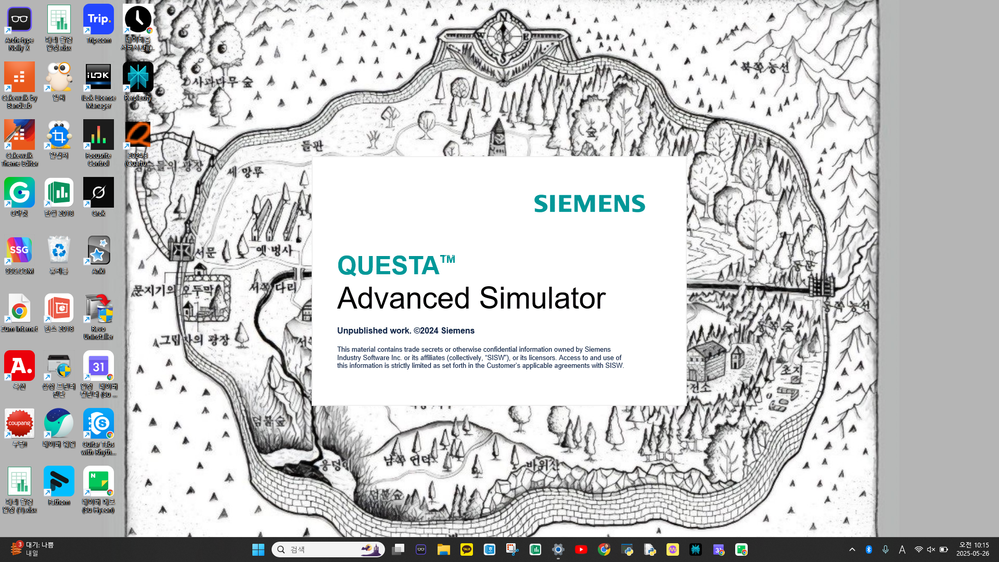Open the battery status tray icon
The height and width of the screenshot is (562, 999).
944,549
